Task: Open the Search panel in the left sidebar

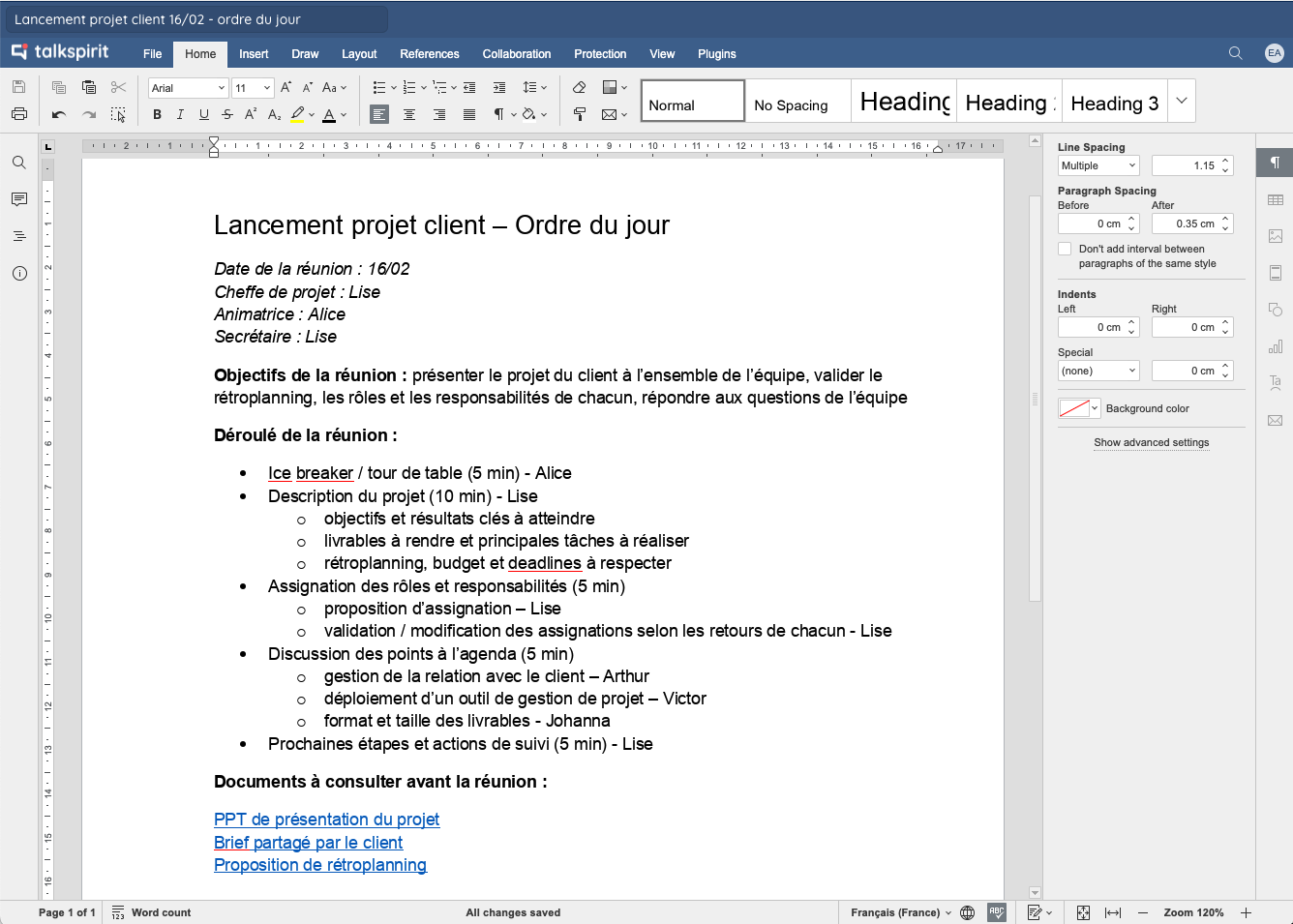Action: [x=18, y=163]
